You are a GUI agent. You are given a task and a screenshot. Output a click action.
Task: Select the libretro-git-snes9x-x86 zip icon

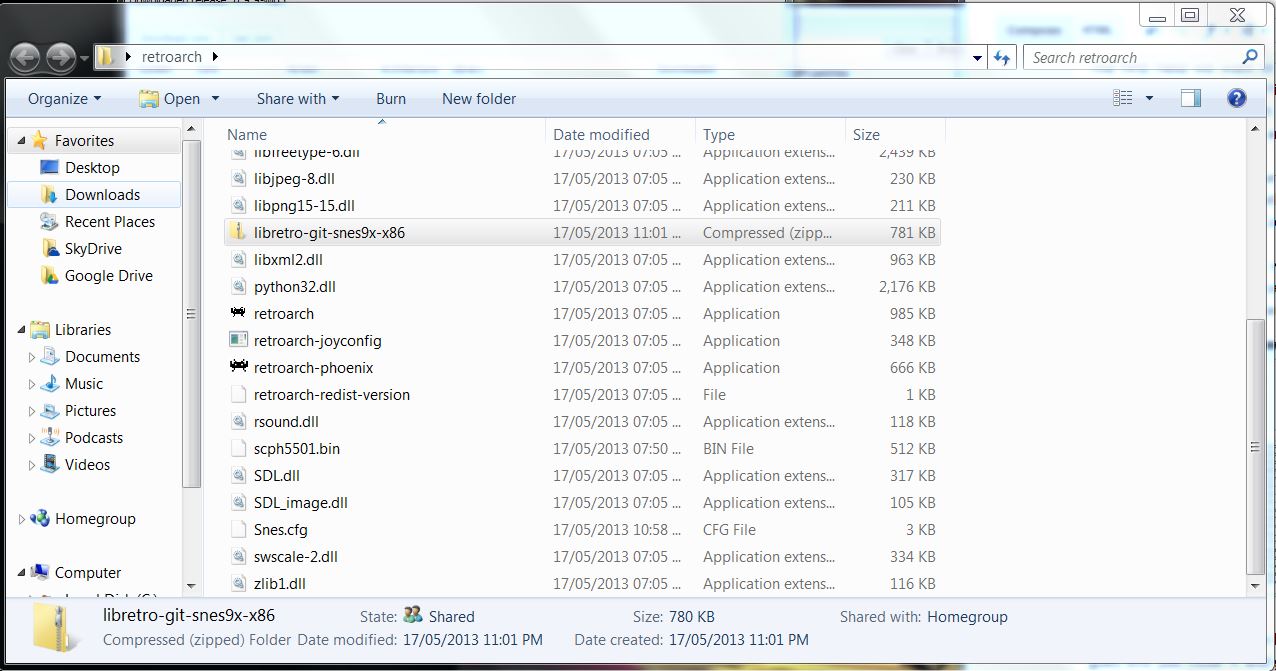click(238, 232)
